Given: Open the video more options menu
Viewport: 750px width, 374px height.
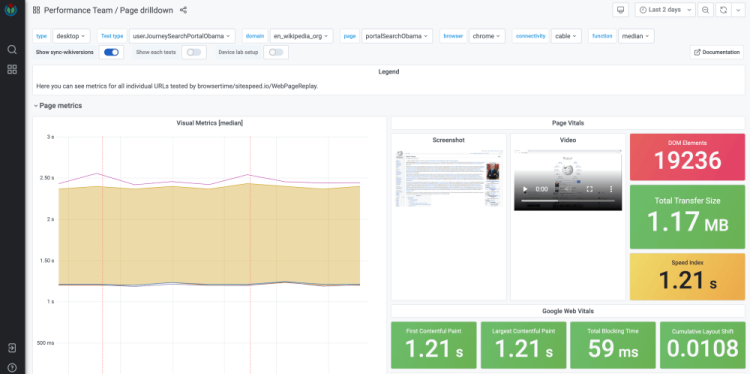Looking at the screenshot, I should point(611,189).
